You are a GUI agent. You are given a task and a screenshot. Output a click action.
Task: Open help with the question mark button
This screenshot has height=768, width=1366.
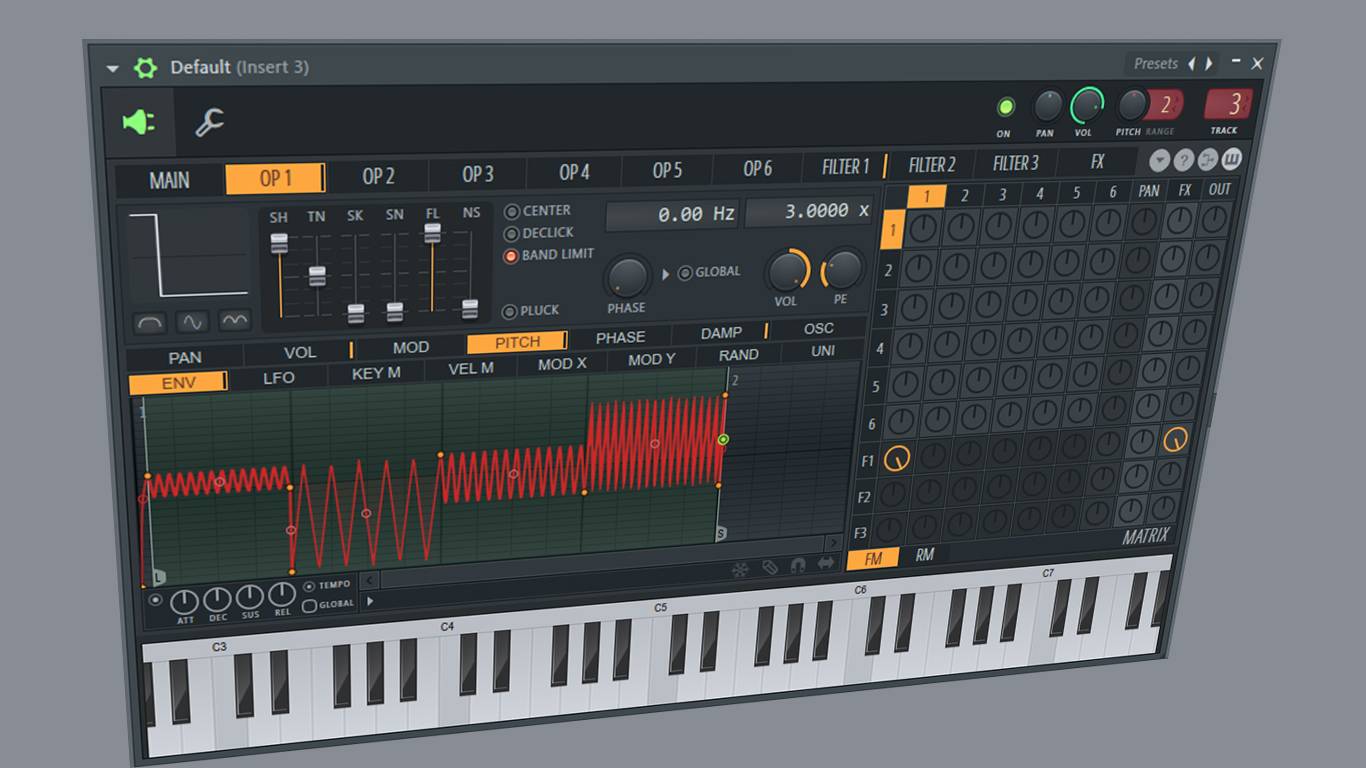[1184, 160]
